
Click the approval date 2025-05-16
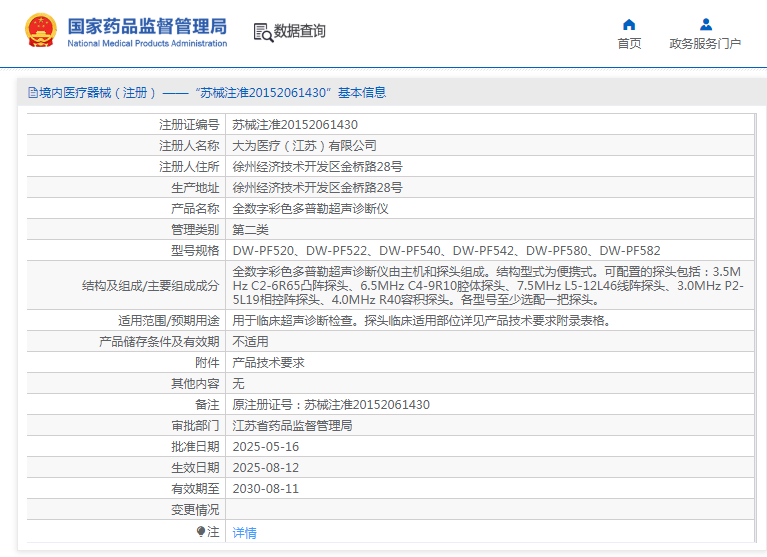click(x=265, y=447)
